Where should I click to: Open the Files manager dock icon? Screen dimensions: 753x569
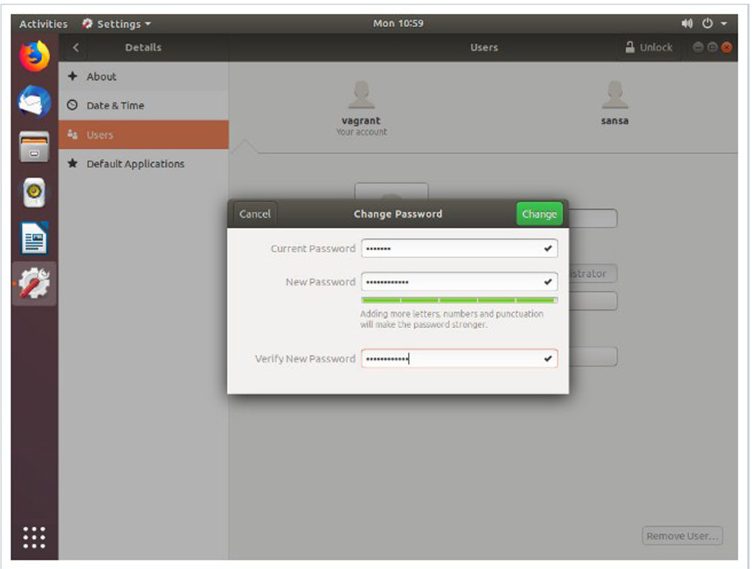pos(34,146)
